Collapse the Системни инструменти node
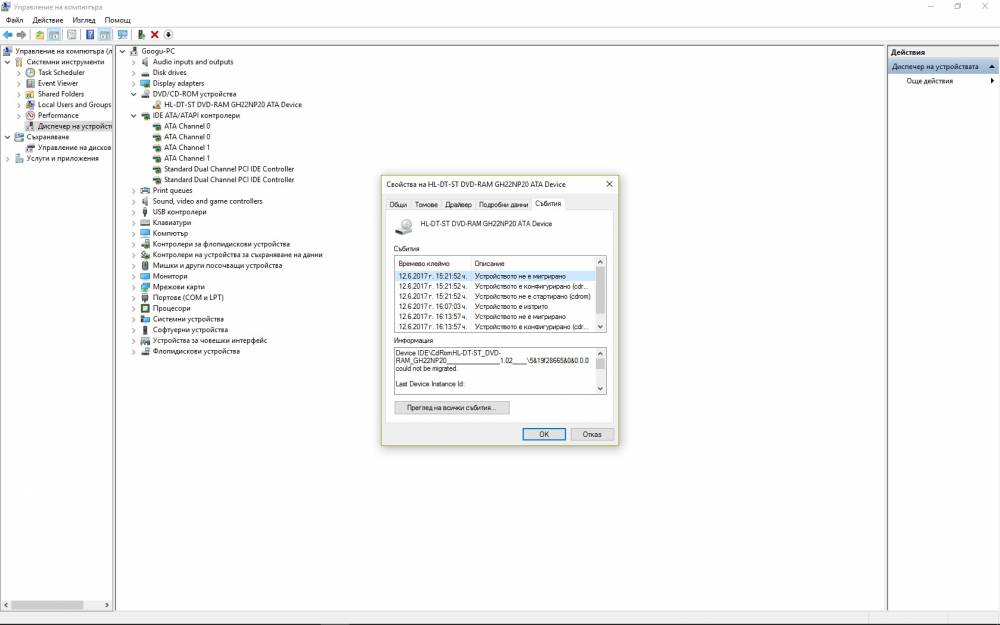Screen dimensions: 1000x625 (8, 62)
